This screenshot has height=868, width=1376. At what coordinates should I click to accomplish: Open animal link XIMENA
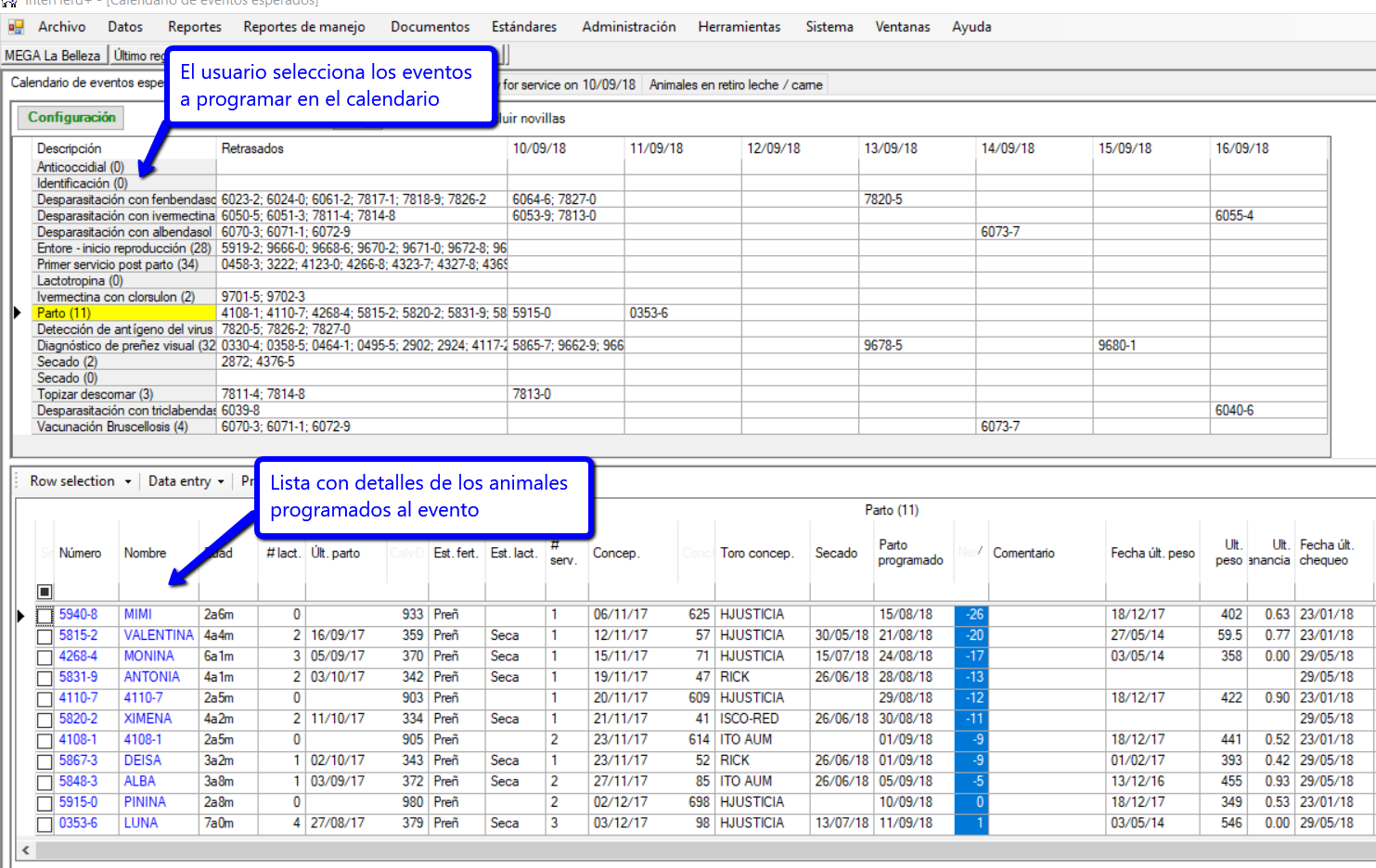[x=148, y=719]
